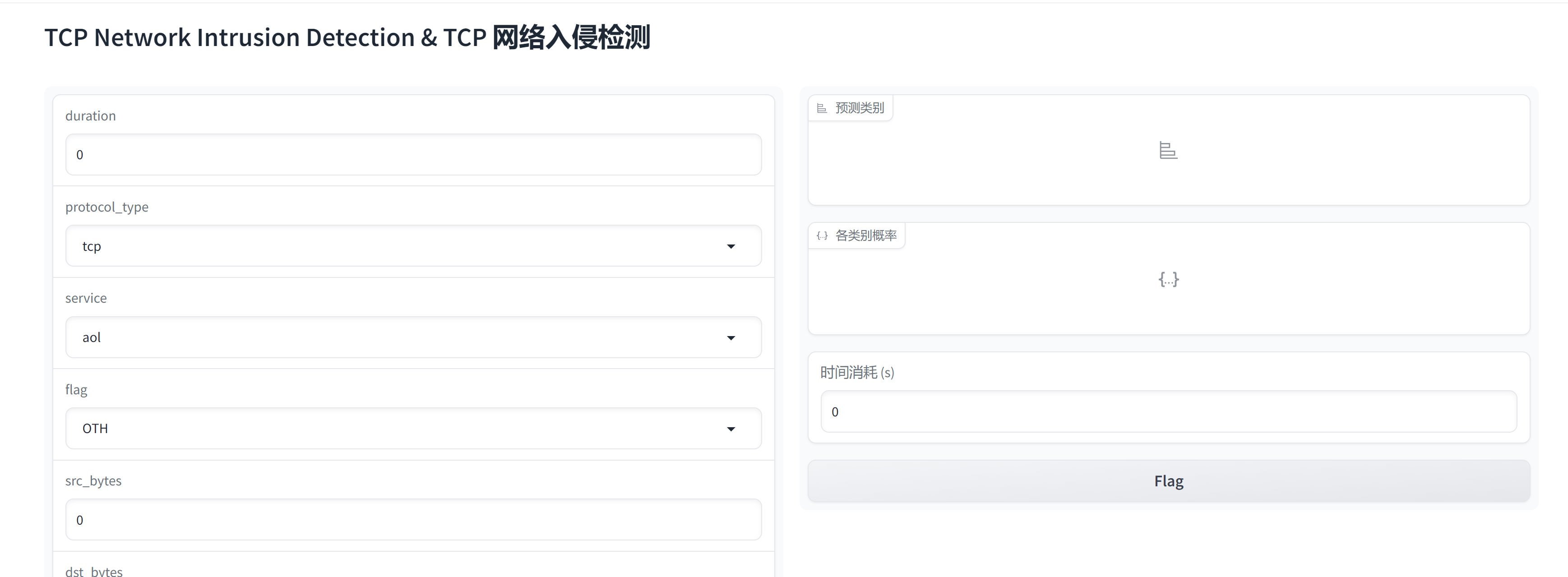Click the 时间消耗 (s) label
The height and width of the screenshot is (577, 1568).
coord(857,373)
